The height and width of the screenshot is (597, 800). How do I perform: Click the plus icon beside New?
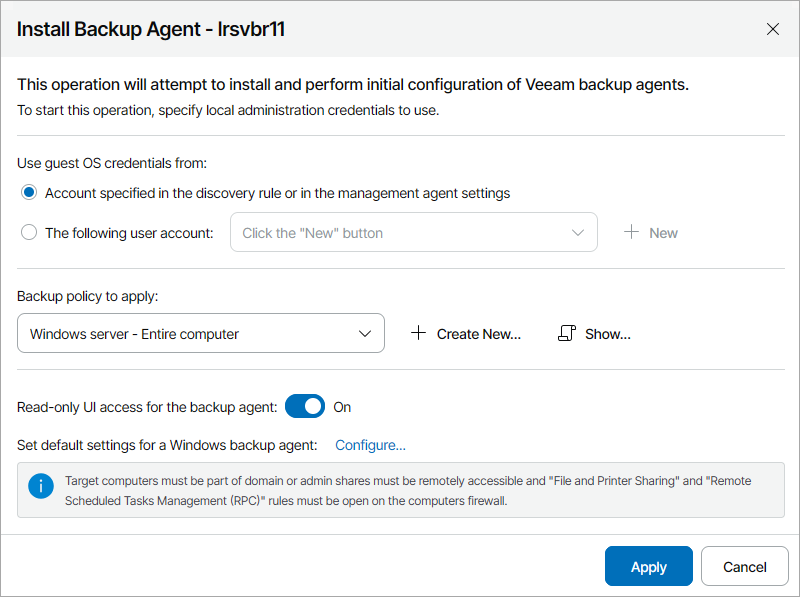[x=631, y=233]
